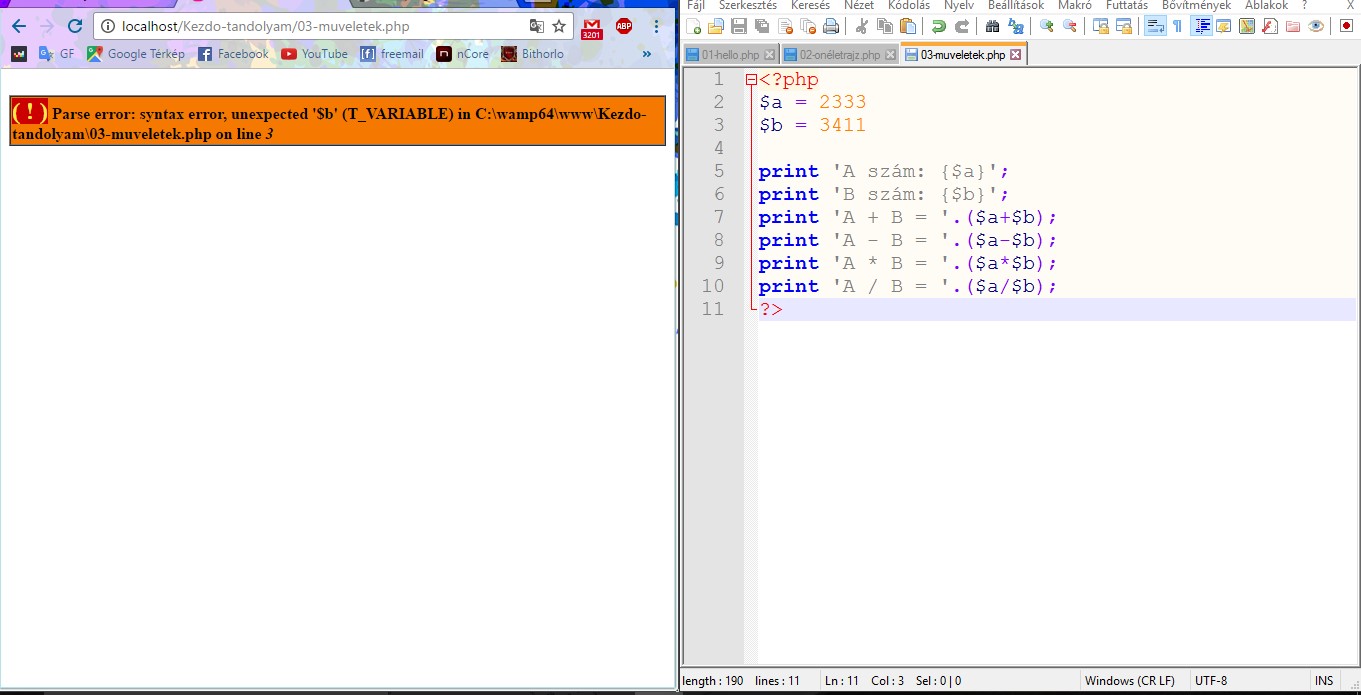Viewport: 1361px width, 695px height.
Task: Click the user-defined language icon
Action: tap(1223, 26)
